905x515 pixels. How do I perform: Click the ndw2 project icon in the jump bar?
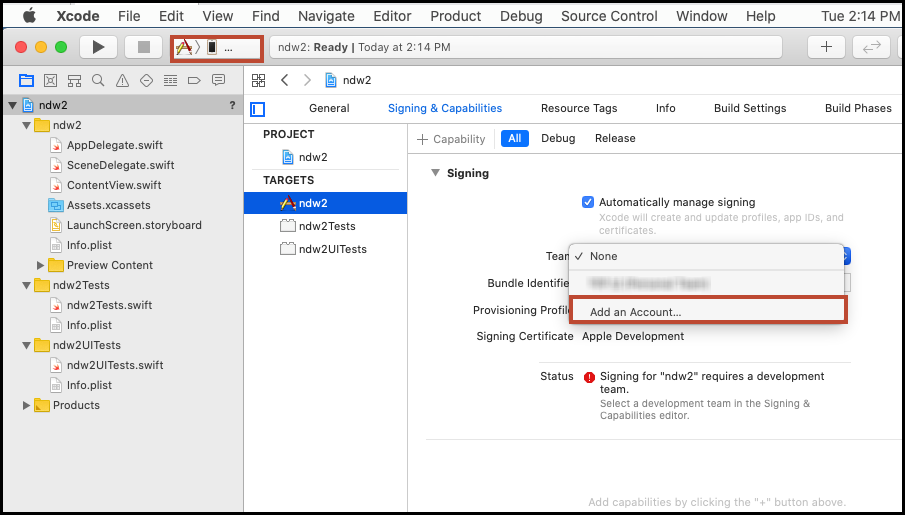(331, 80)
